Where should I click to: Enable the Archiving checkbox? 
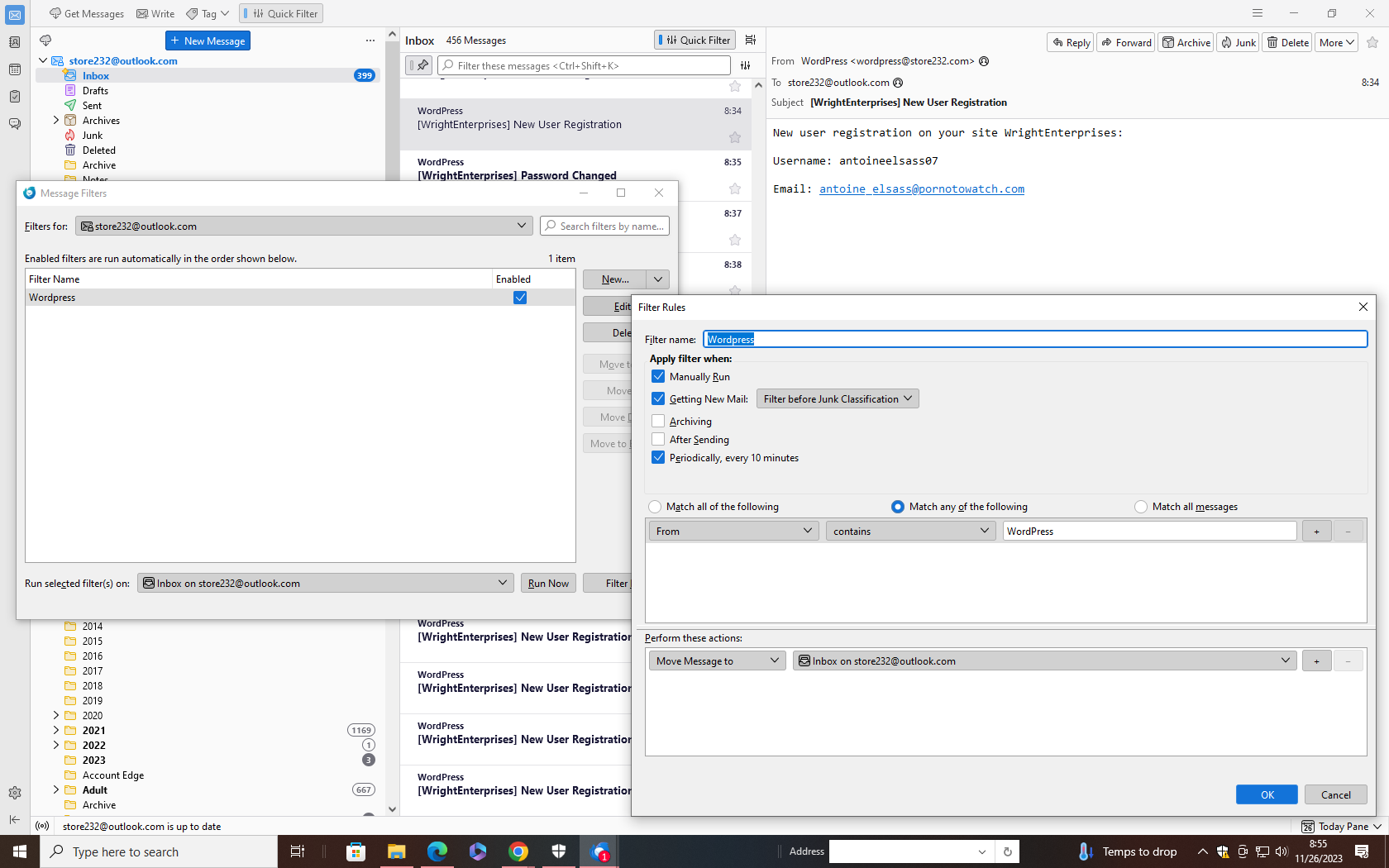click(x=658, y=421)
